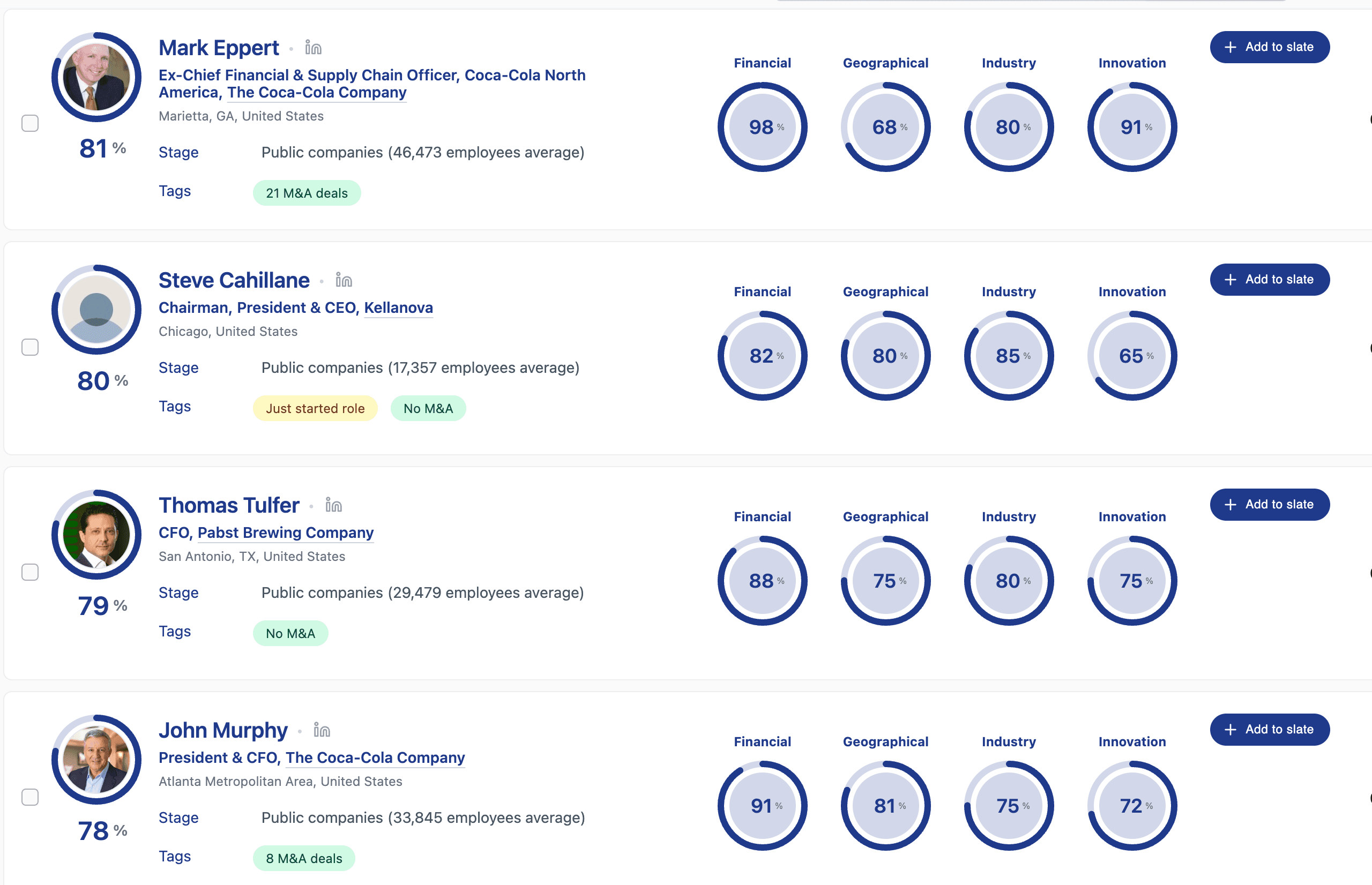Click Thomas Tulfer's profile photo
Viewport: 1372px width, 885px height.
click(96, 535)
